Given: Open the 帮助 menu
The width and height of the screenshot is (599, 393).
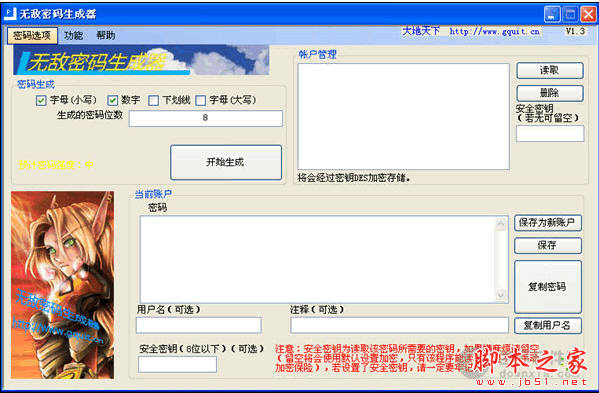Looking at the screenshot, I should 106,36.
